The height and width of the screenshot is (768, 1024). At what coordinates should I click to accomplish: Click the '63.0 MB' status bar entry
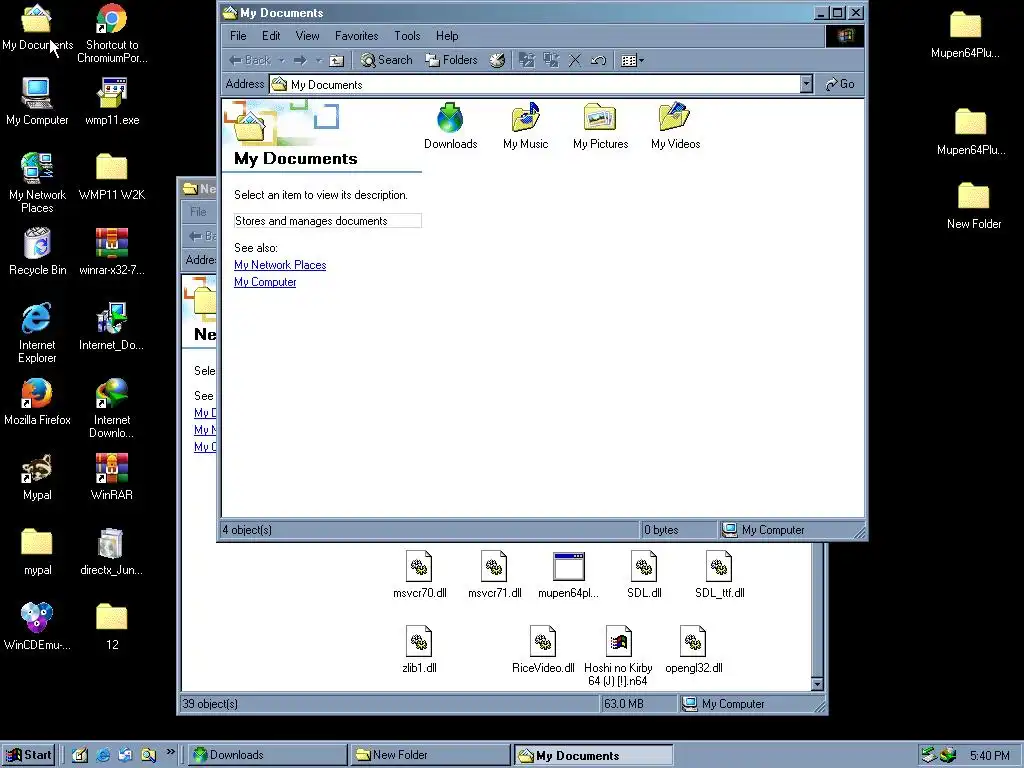623,704
